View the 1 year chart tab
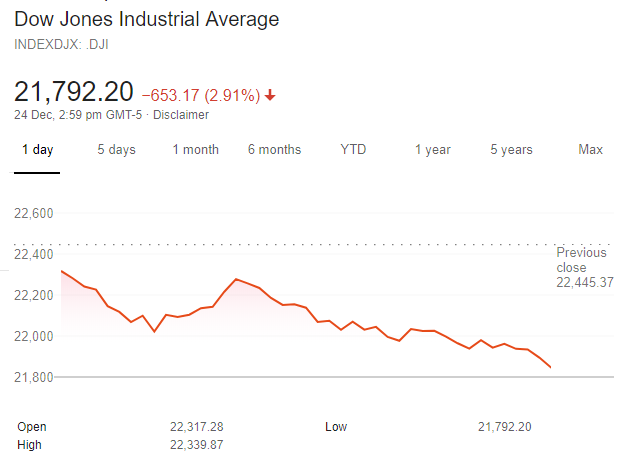641x474 pixels. [433, 150]
